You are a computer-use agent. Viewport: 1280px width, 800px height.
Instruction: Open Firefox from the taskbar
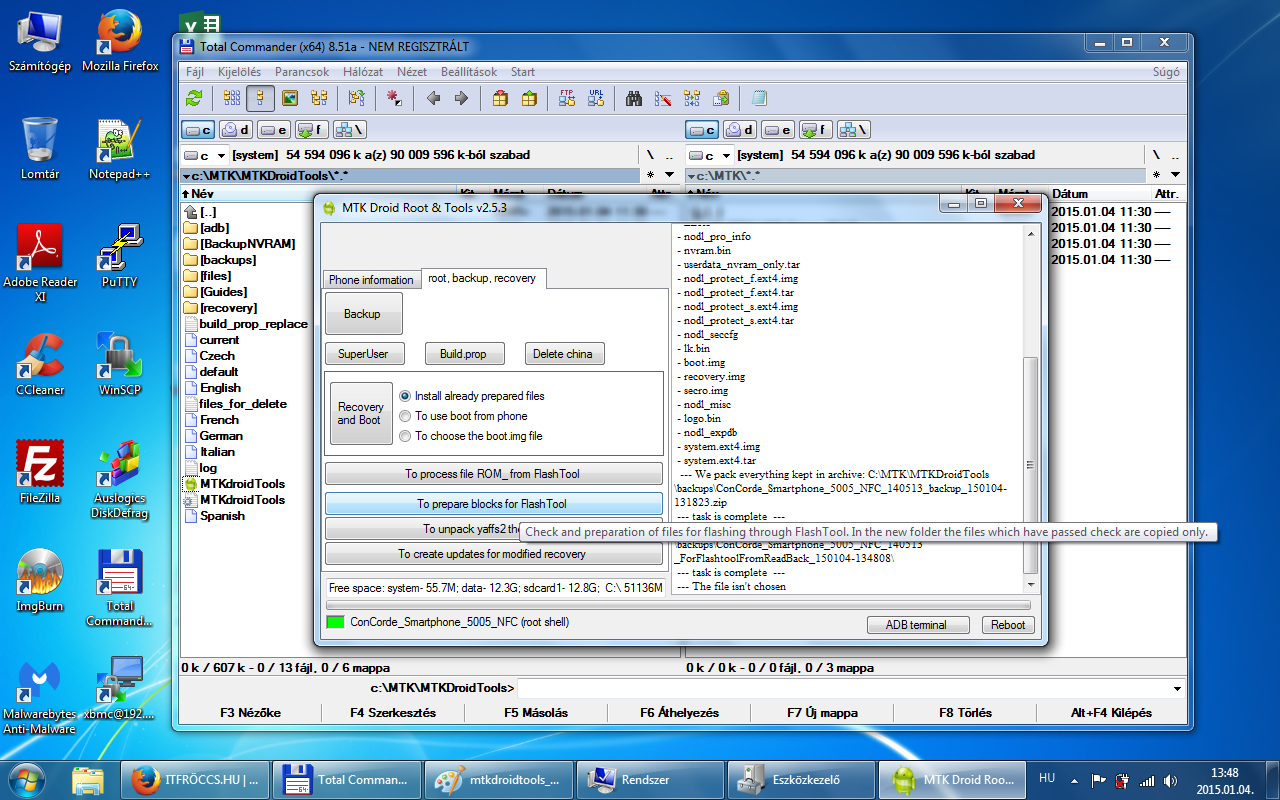(196, 779)
